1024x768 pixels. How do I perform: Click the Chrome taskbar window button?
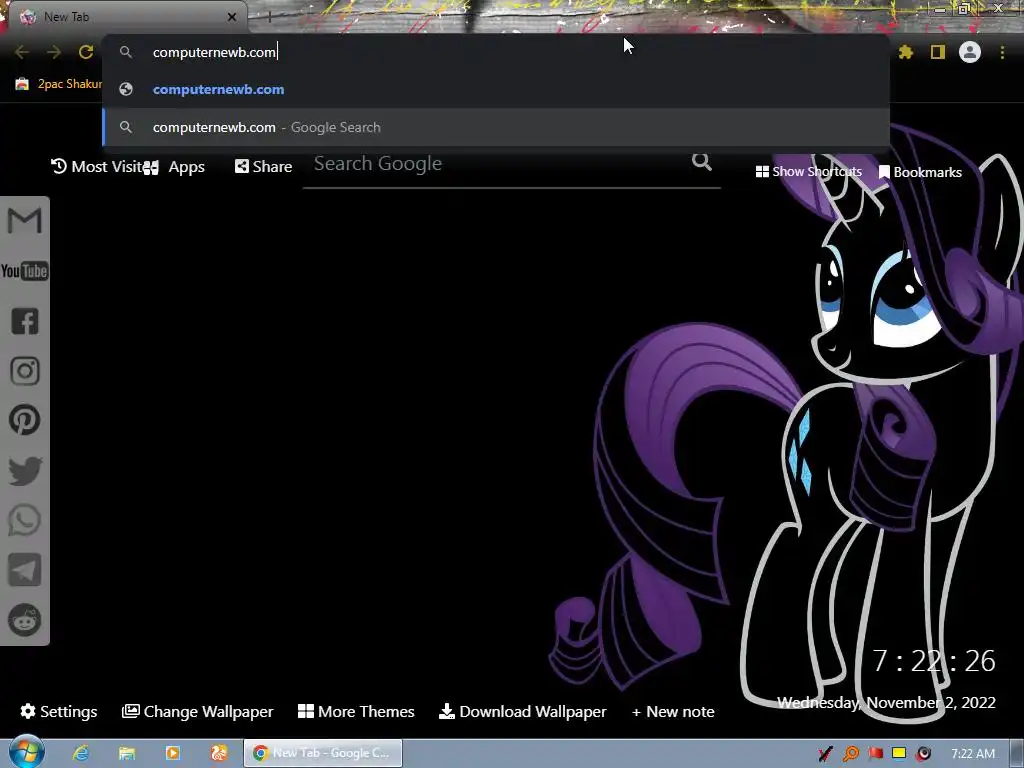coord(323,753)
